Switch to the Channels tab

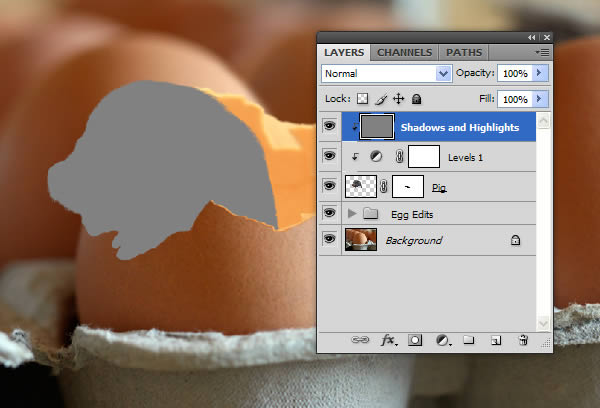point(404,52)
